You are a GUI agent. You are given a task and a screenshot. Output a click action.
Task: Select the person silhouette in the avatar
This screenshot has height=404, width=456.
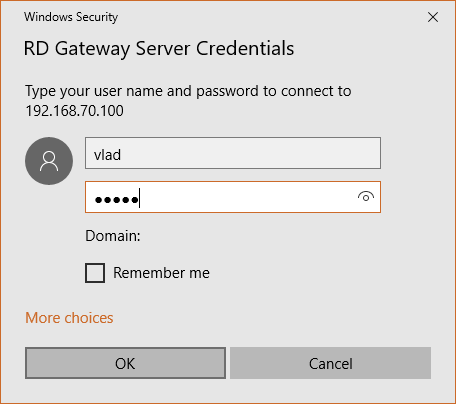[x=49, y=161]
